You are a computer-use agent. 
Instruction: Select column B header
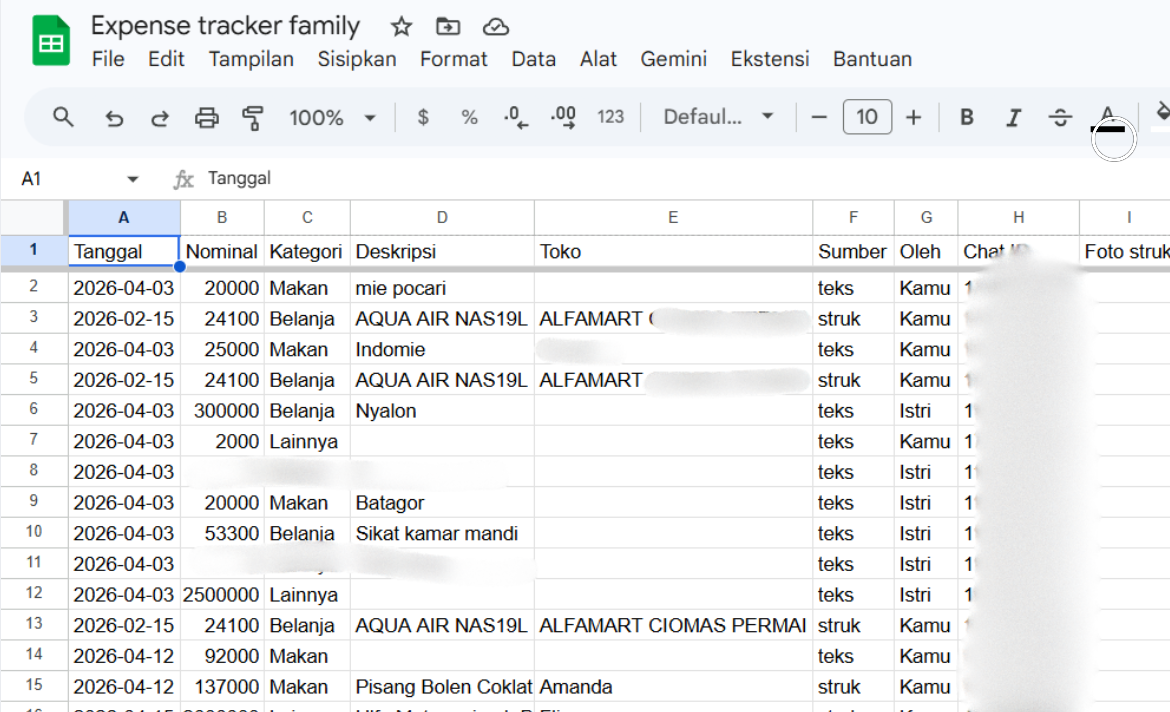tap(222, 217)
